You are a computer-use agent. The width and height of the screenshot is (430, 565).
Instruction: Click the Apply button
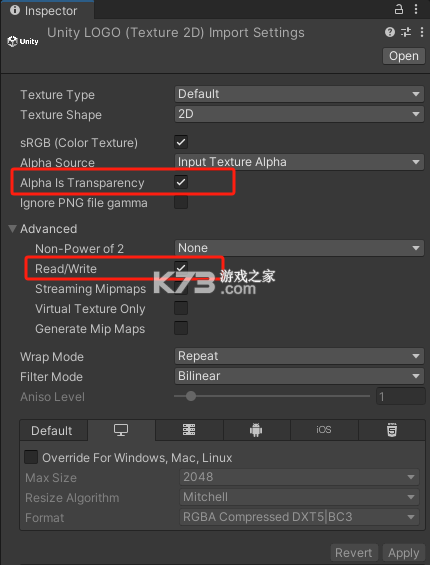tap(404, 553)
